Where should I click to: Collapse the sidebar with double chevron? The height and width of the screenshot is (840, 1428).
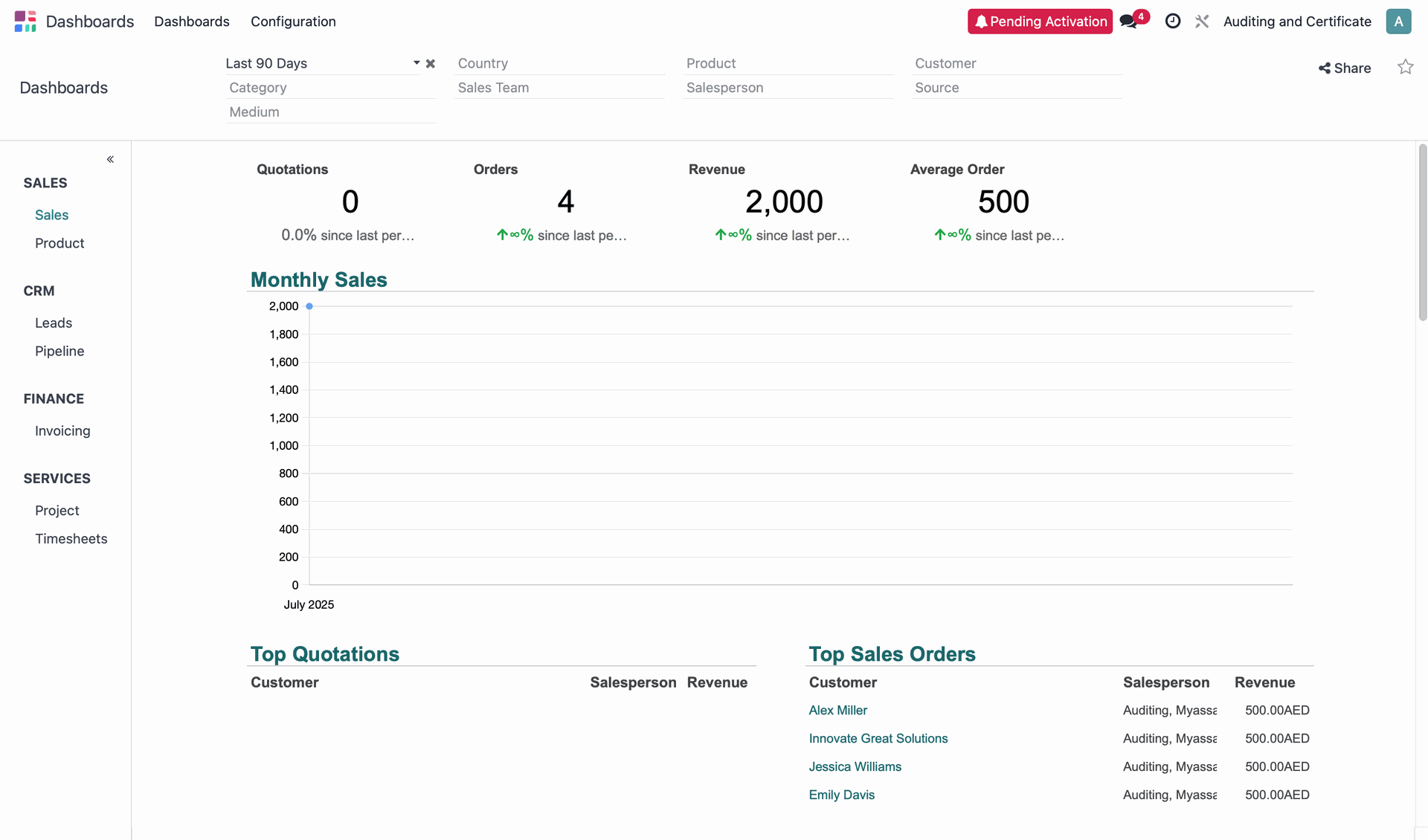110,159
